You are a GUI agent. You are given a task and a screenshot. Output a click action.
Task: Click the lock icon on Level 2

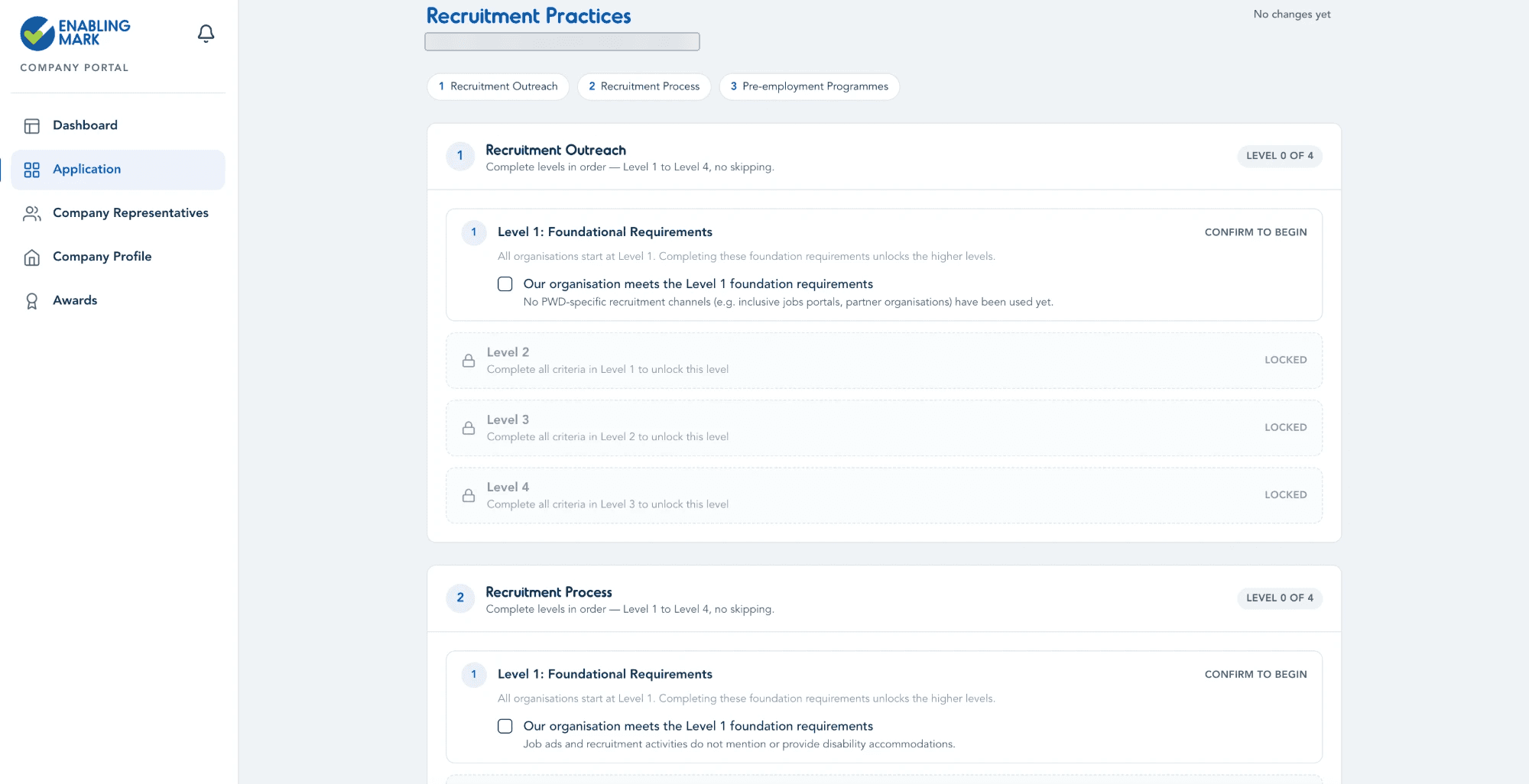pos(469,361)
